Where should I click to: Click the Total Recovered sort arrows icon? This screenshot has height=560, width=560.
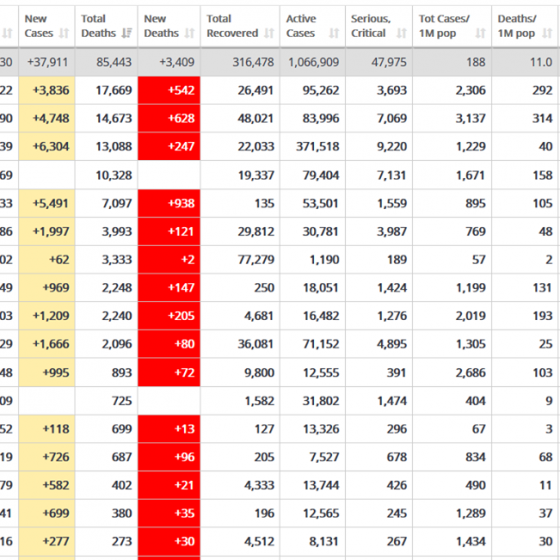(x=269, y=33)
